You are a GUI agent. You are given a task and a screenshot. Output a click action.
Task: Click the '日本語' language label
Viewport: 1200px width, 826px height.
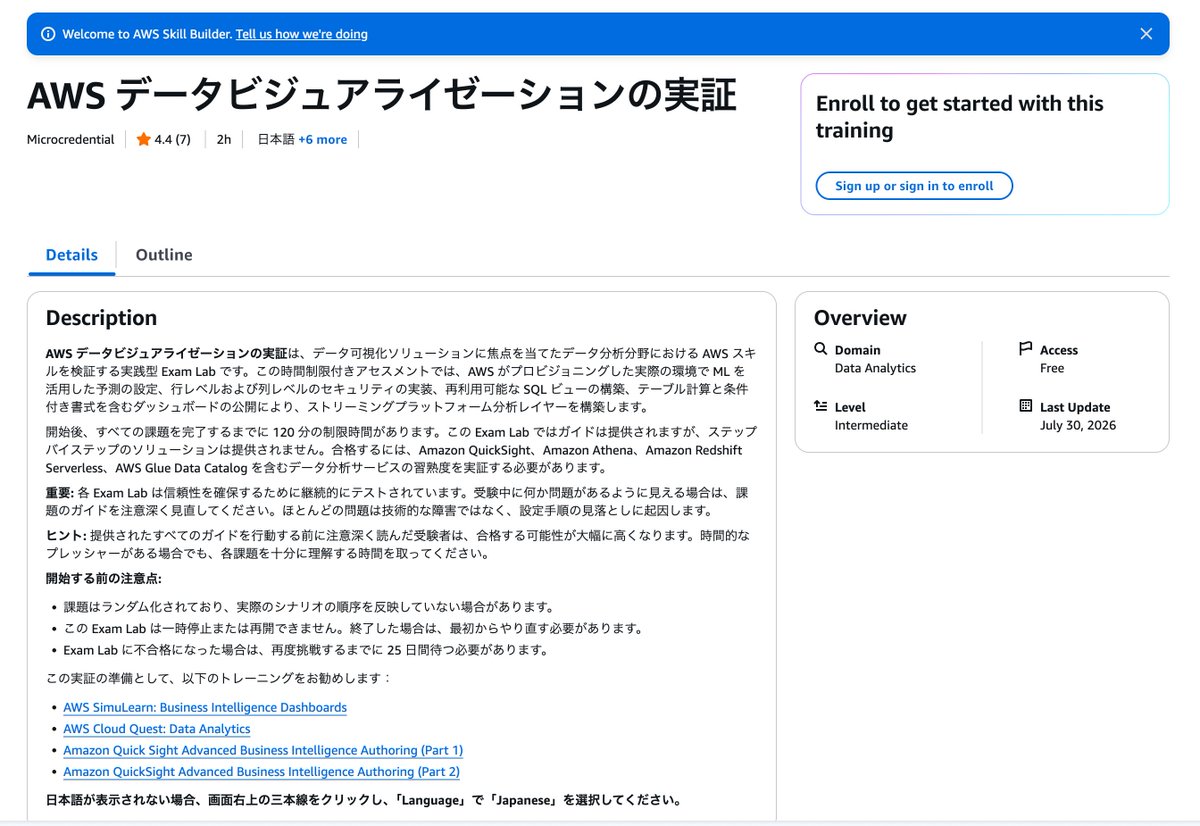point(276,140)
